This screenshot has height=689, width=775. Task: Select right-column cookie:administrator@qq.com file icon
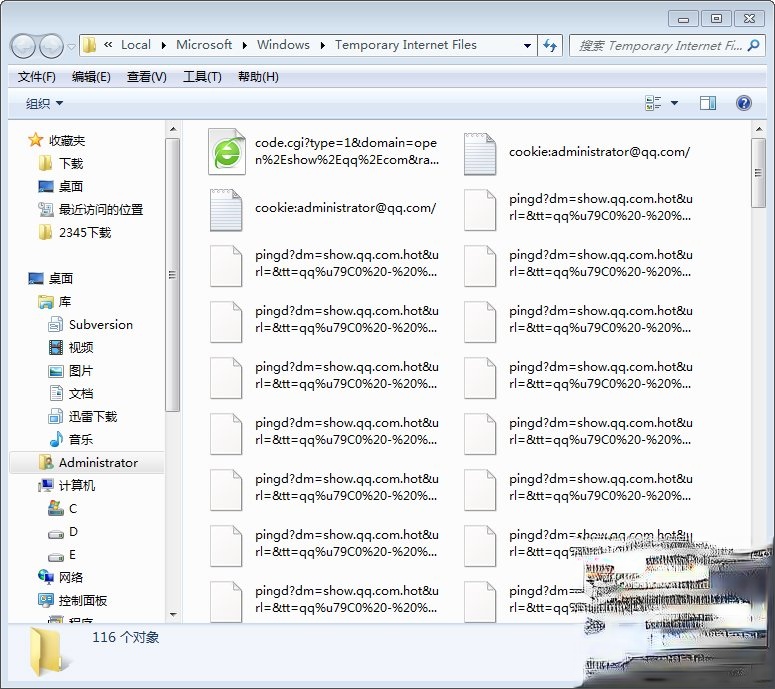click(x=480, y=153)
